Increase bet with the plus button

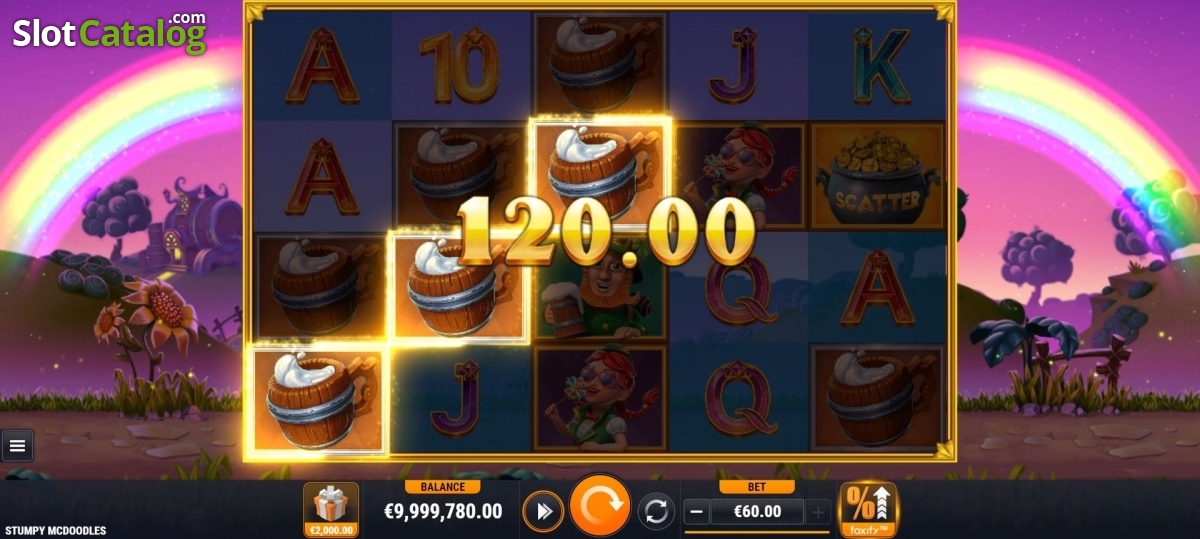pos(817,513)
